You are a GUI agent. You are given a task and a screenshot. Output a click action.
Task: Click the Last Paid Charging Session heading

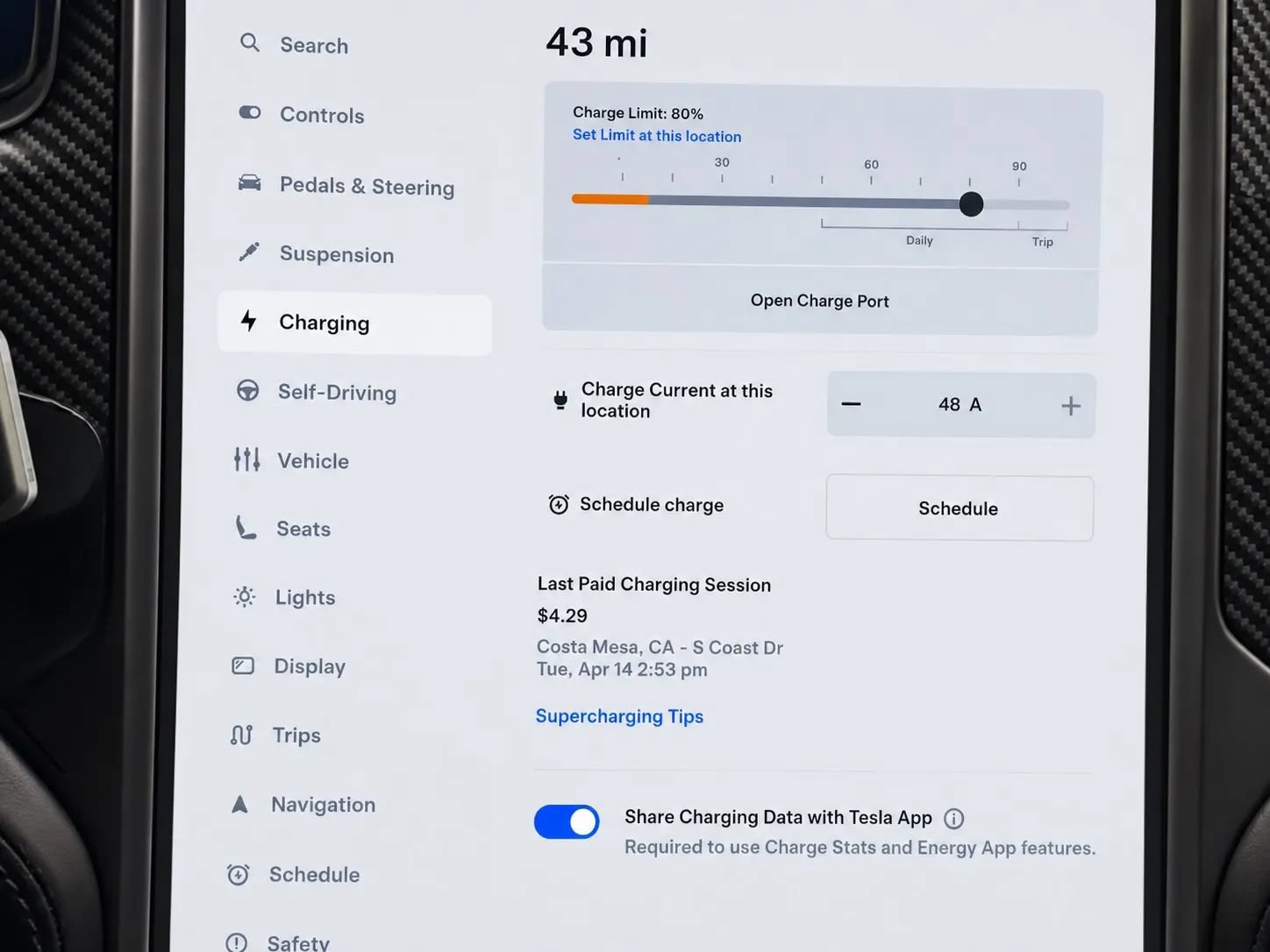654,585
